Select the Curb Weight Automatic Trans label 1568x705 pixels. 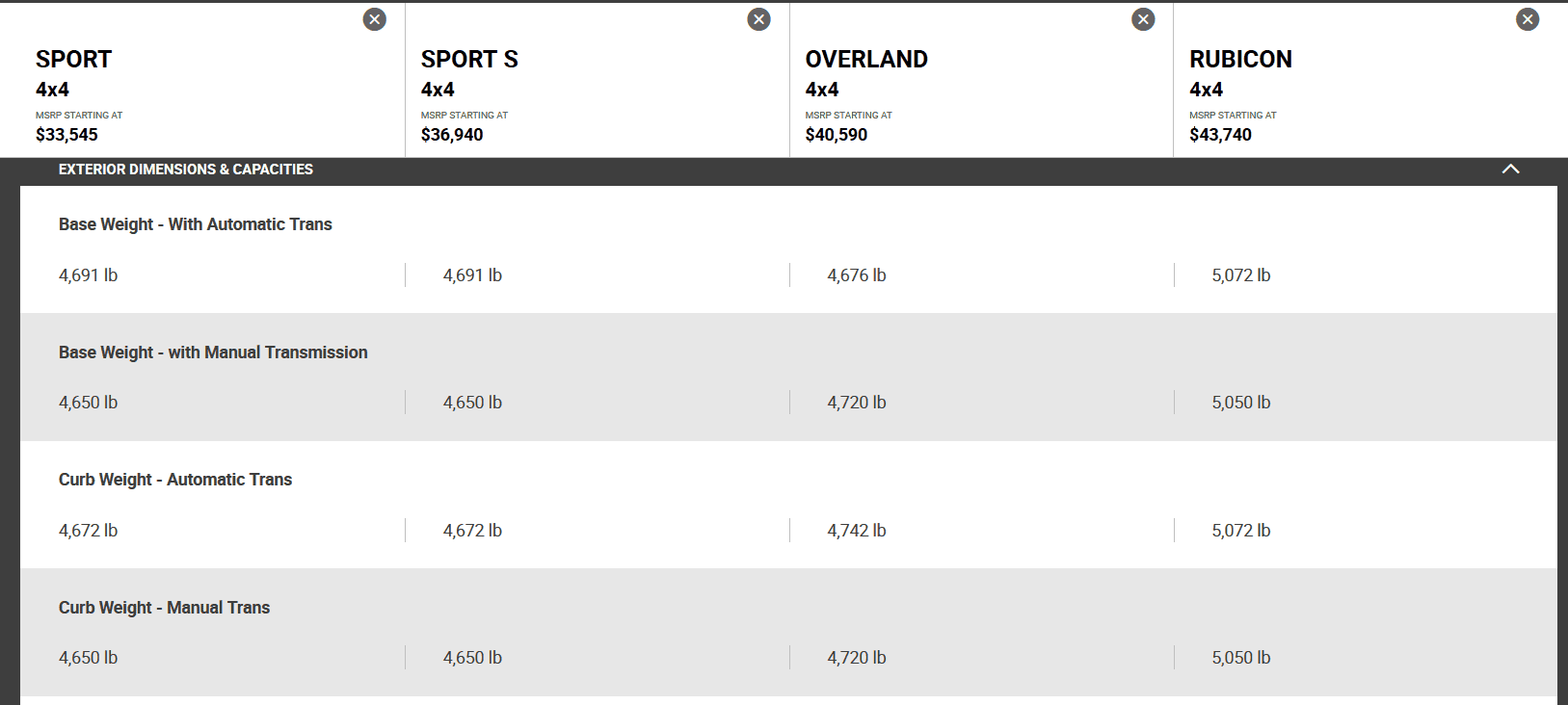pos(175,480)
